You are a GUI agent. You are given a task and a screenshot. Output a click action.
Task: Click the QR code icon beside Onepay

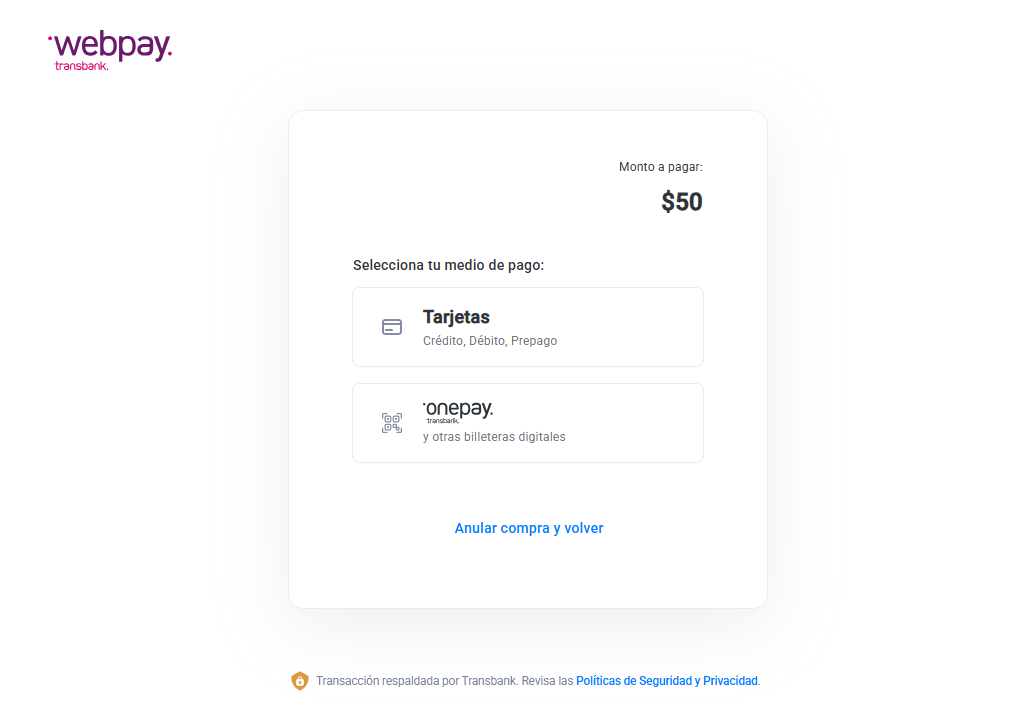(392, 422)
